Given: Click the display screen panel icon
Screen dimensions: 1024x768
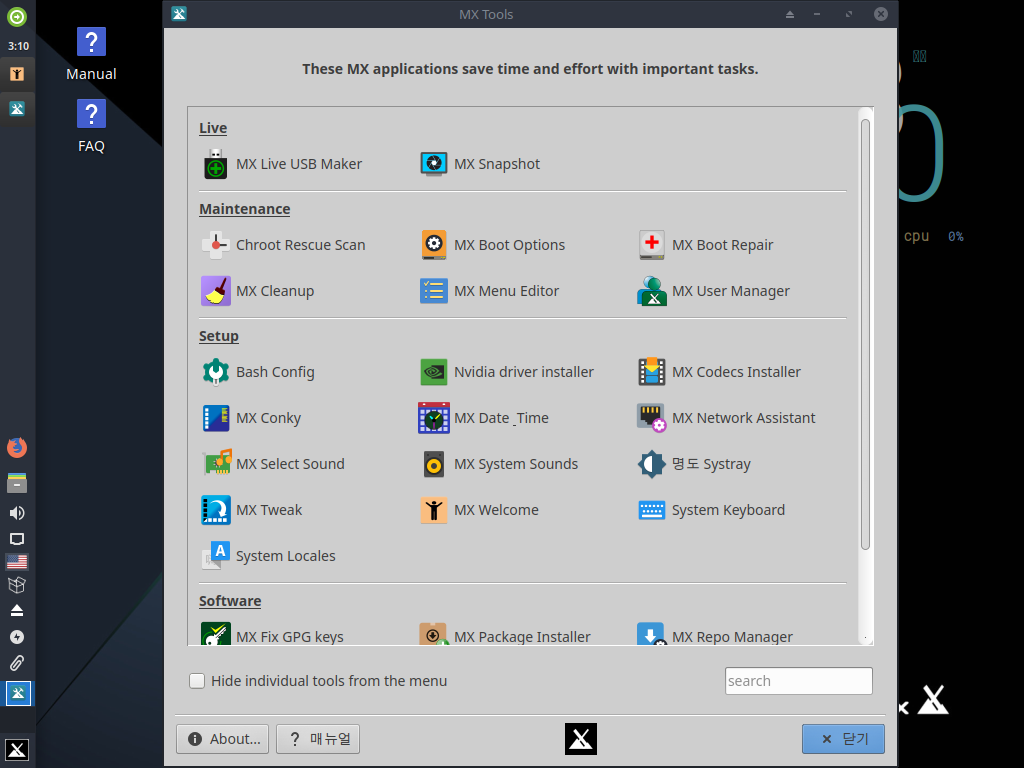Looking at the screenshot, I should coord(17,539).
